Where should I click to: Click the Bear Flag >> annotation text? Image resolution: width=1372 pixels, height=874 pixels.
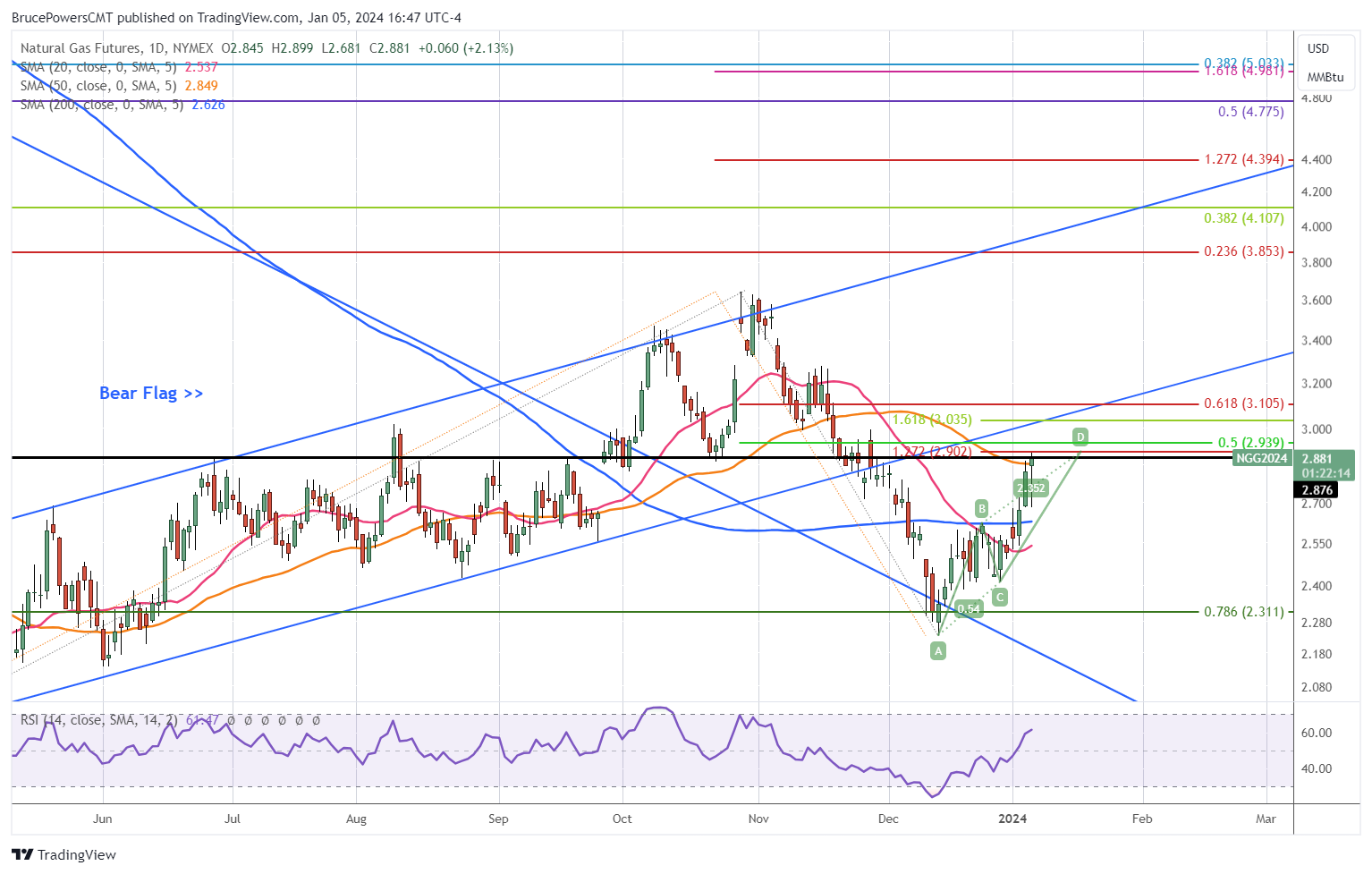coord(151,393)
